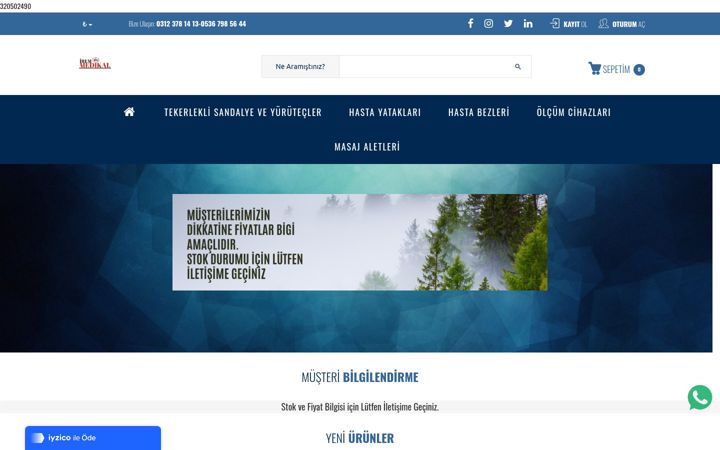Image resolution: width=720 pixels, height=450 pixels.
Task: Open Masaj Aletleri menu item
Action: coord(367,146)
